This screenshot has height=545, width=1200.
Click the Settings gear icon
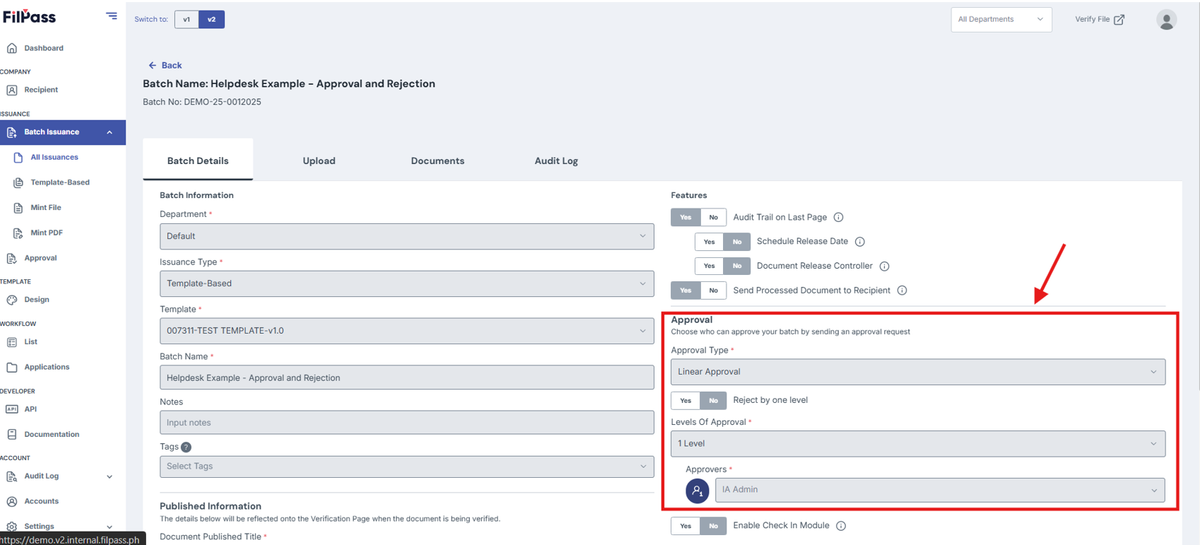[12, 526]
